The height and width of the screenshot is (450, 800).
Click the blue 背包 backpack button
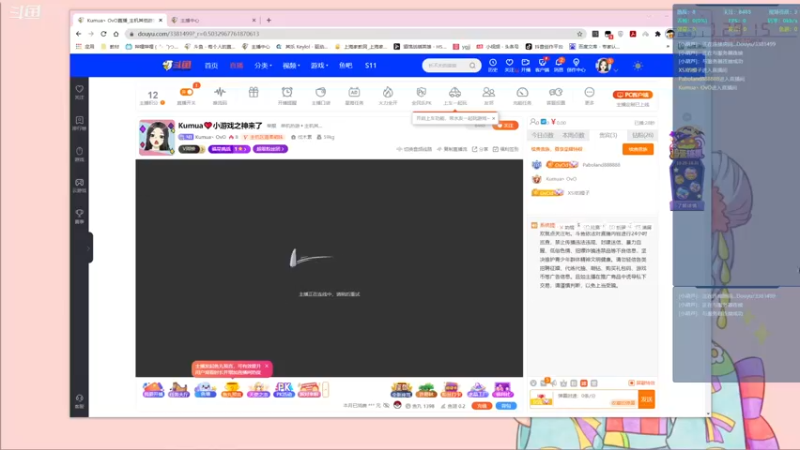click(x=506, y=406)
